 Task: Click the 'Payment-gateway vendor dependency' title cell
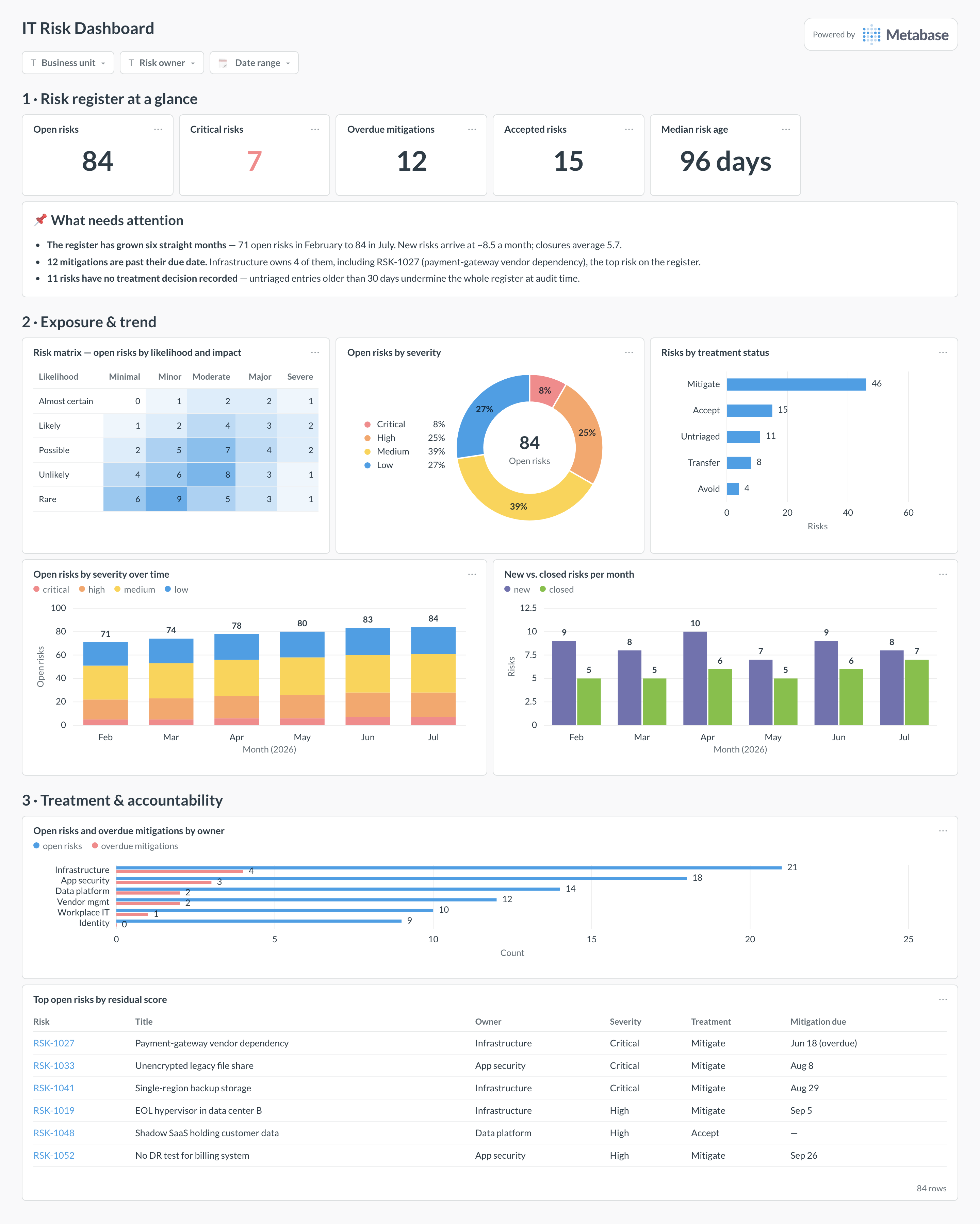point(212,1043)
